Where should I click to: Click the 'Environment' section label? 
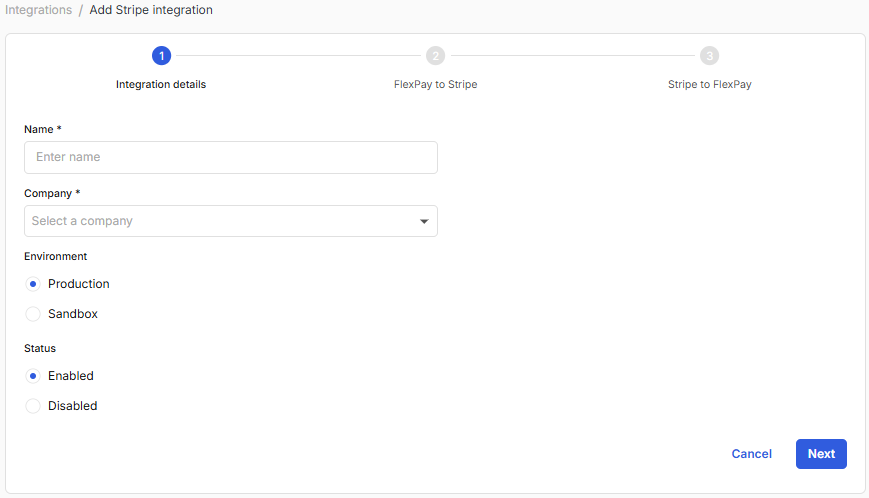55,256
